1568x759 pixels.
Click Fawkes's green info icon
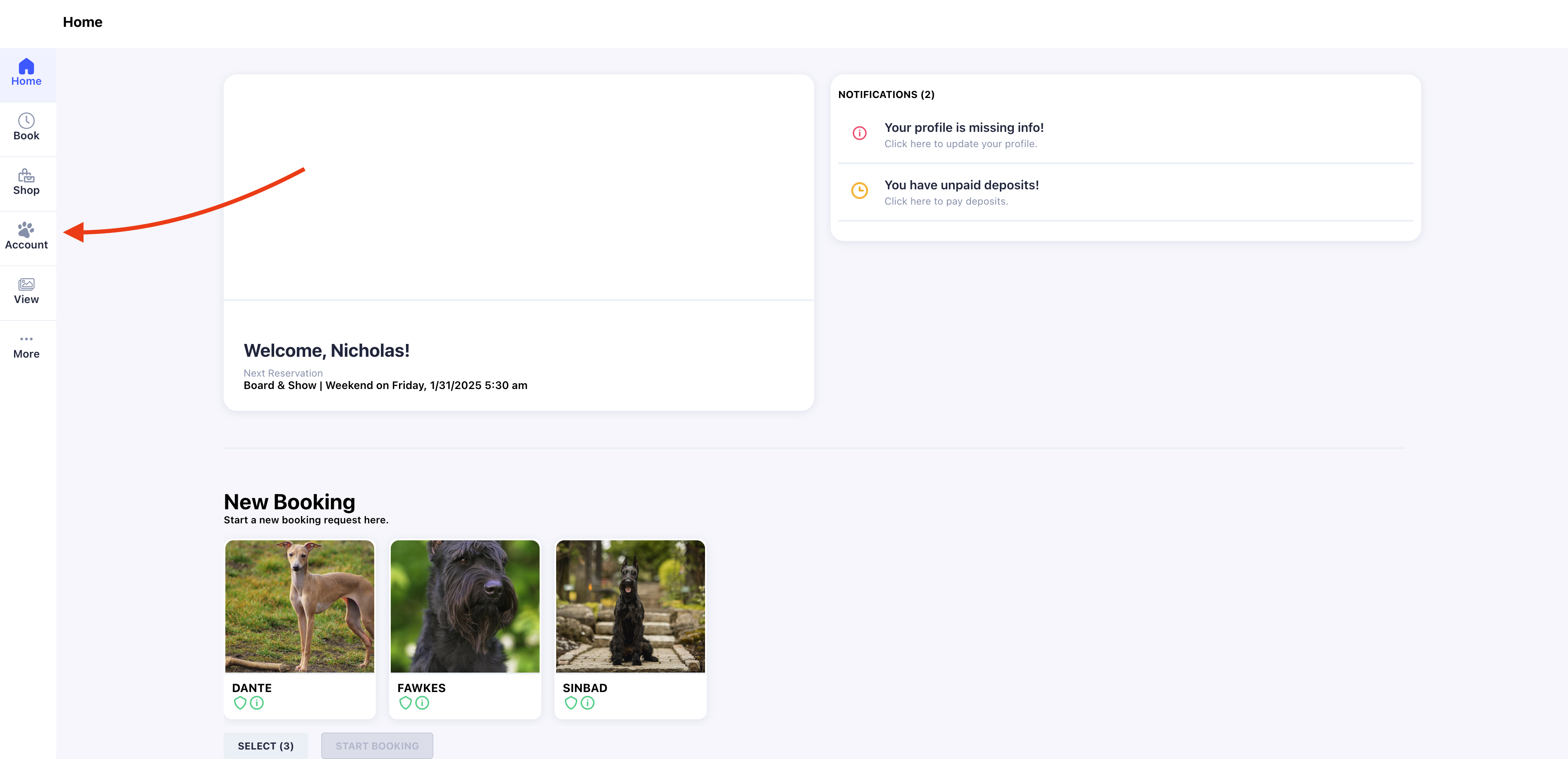pos(422,703)
